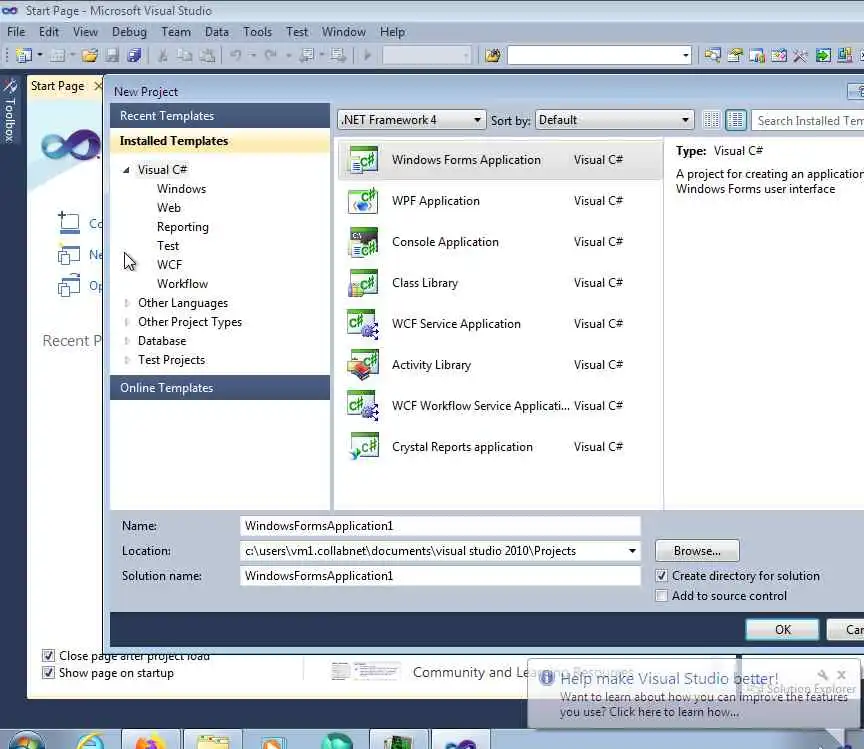Click the Redo arrow toolbar icon
864x749 pixels.
click(x=271, y=55)
